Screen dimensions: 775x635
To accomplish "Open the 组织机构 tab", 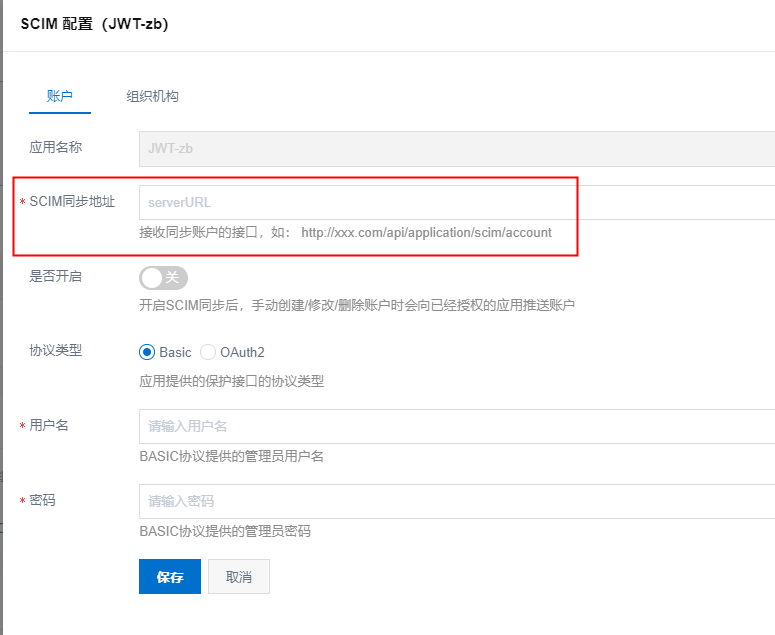I will click(152, 96).
